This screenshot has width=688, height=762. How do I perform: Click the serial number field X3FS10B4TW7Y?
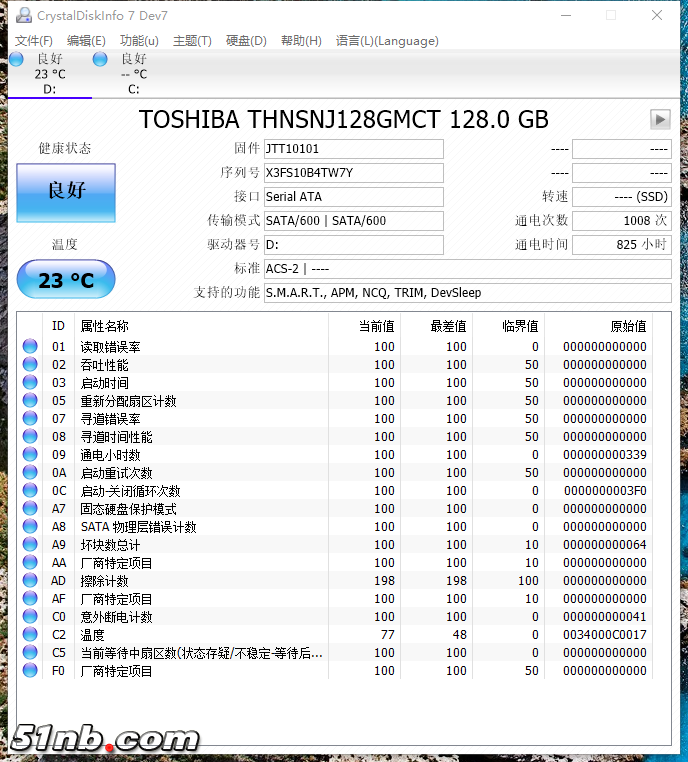(353, 173)
